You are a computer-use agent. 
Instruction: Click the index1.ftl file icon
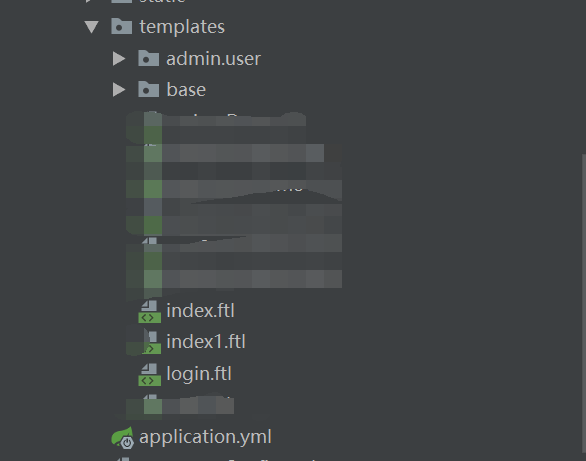click(x=151, y=343)
